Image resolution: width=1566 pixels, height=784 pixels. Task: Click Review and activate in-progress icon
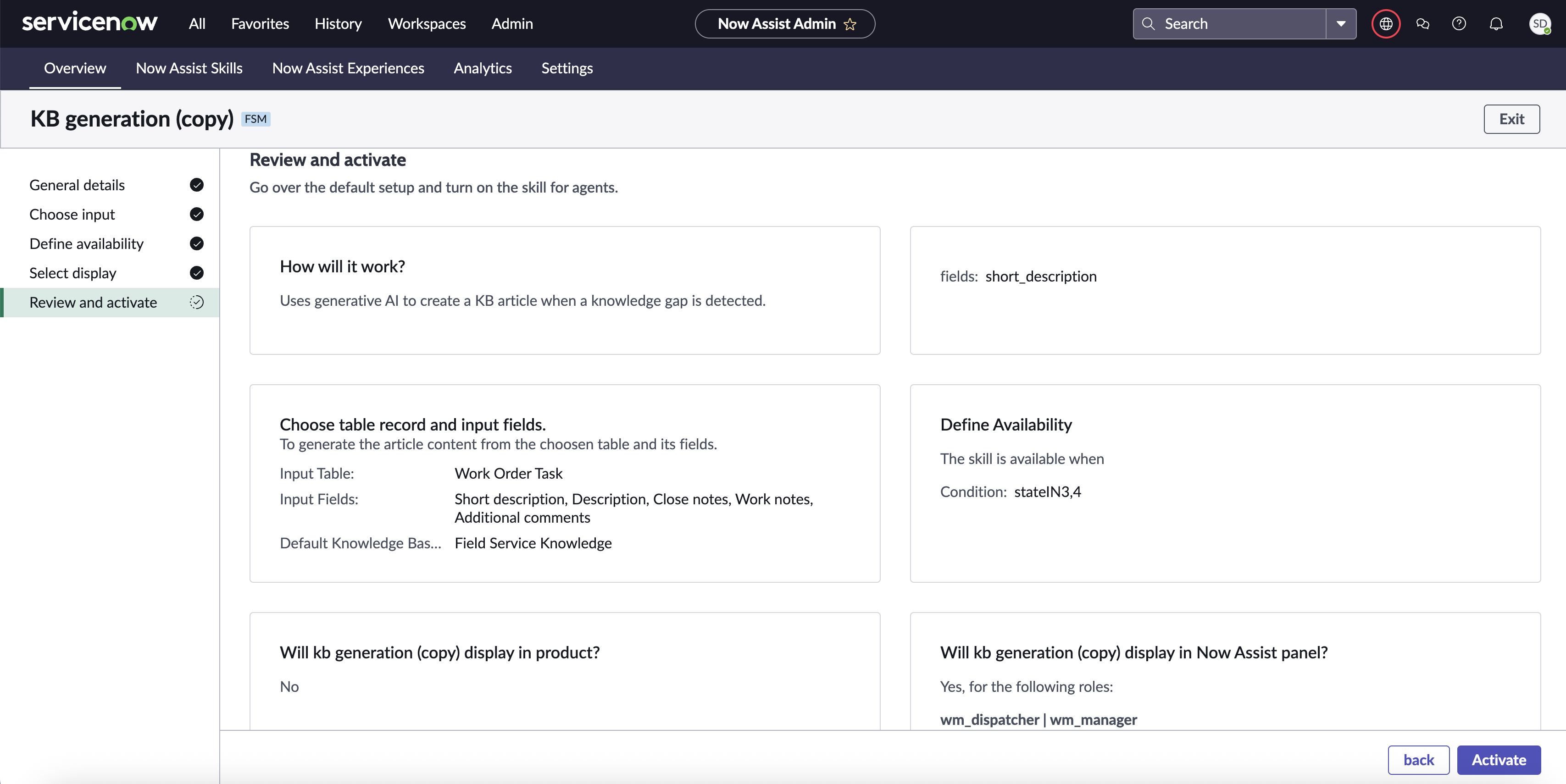(x=196, y=302)
